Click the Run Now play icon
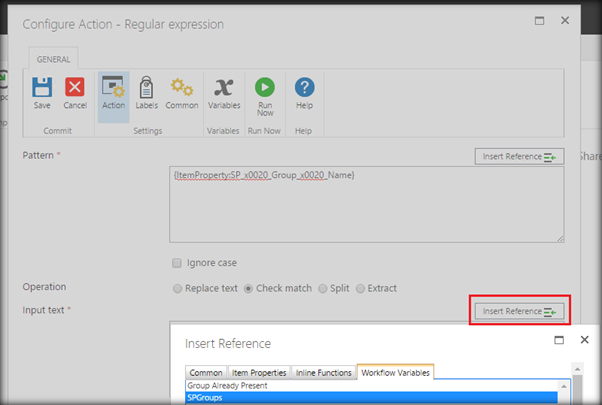 tap(265, 87)
